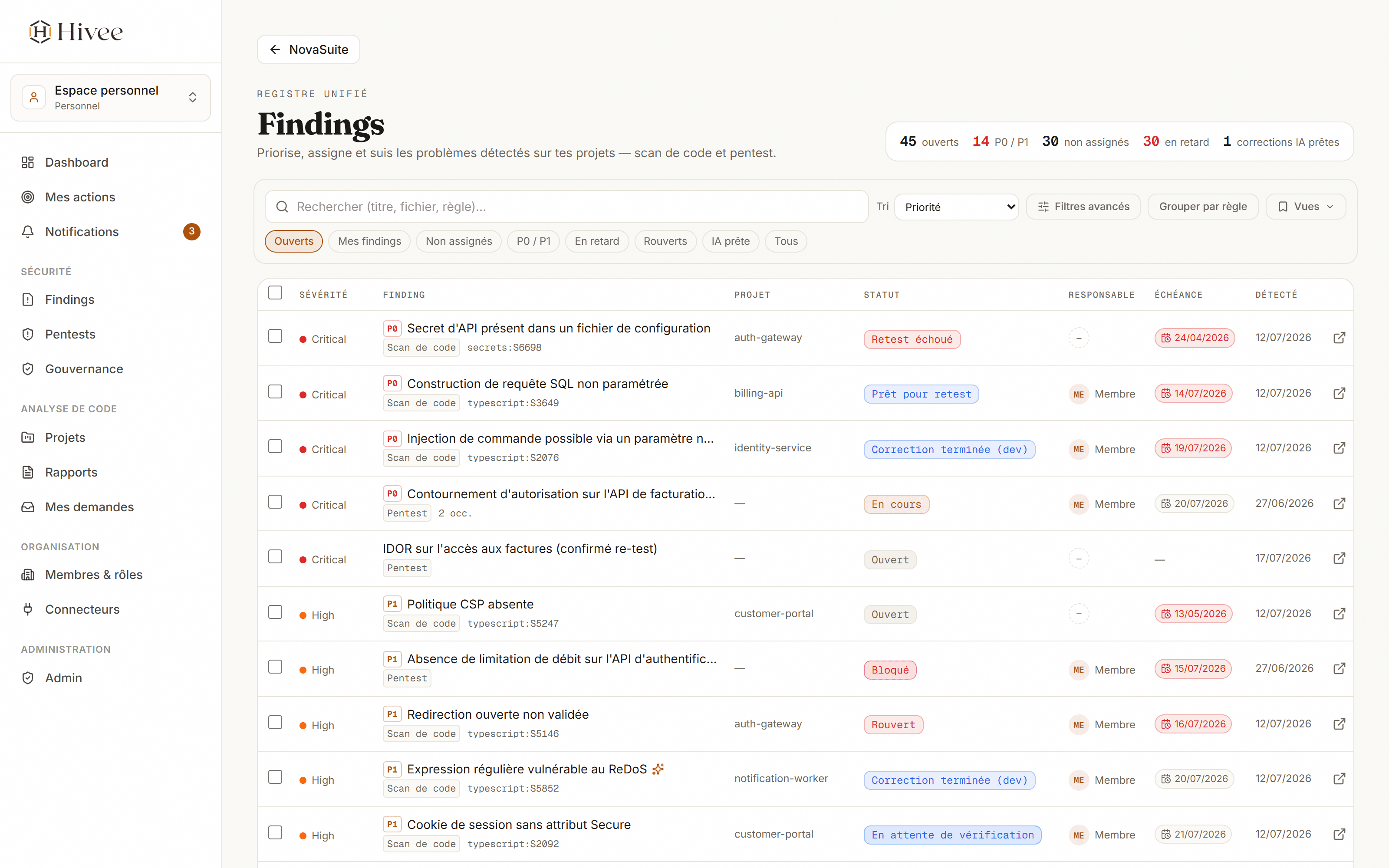Click the Sévérité column header

[x=323, y=295]
